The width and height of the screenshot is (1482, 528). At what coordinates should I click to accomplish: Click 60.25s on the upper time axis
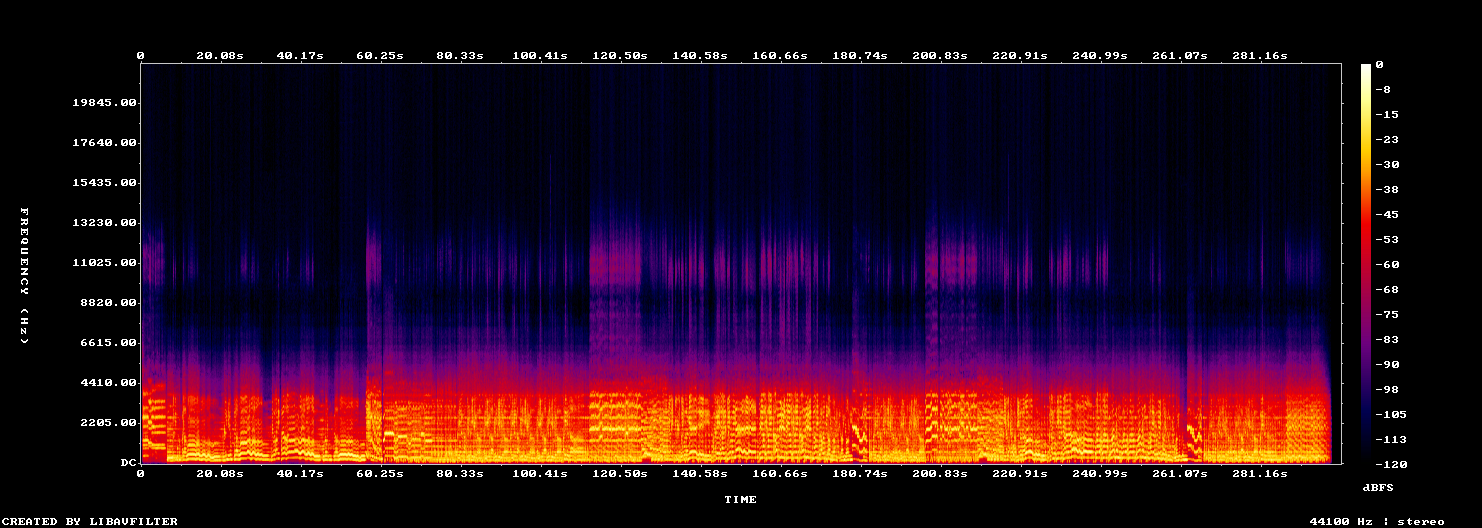(380, 56)
